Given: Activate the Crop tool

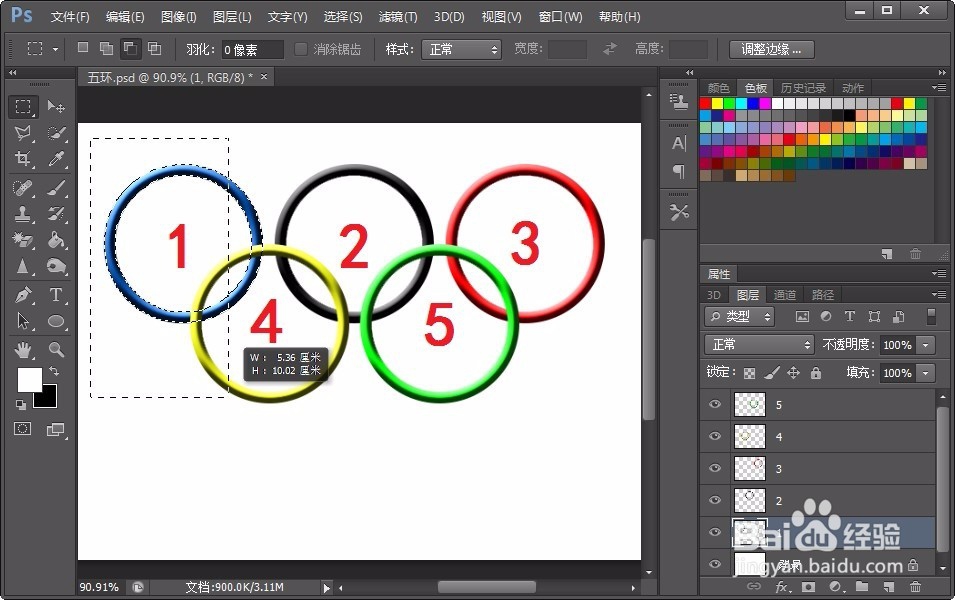Looking at the screenshot, I should click(23, 159).
